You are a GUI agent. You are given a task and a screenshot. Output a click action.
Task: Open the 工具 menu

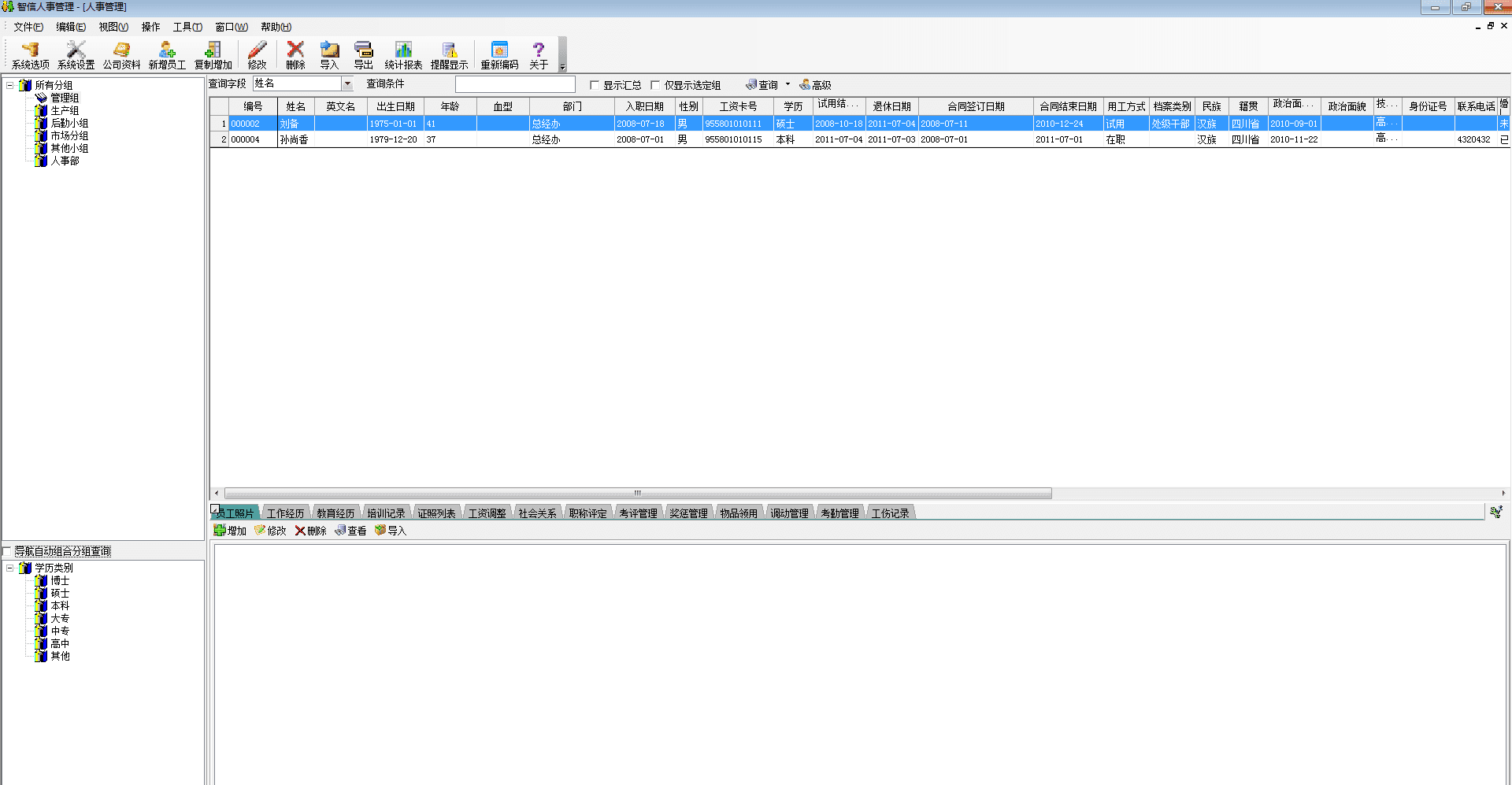(187, 27)
